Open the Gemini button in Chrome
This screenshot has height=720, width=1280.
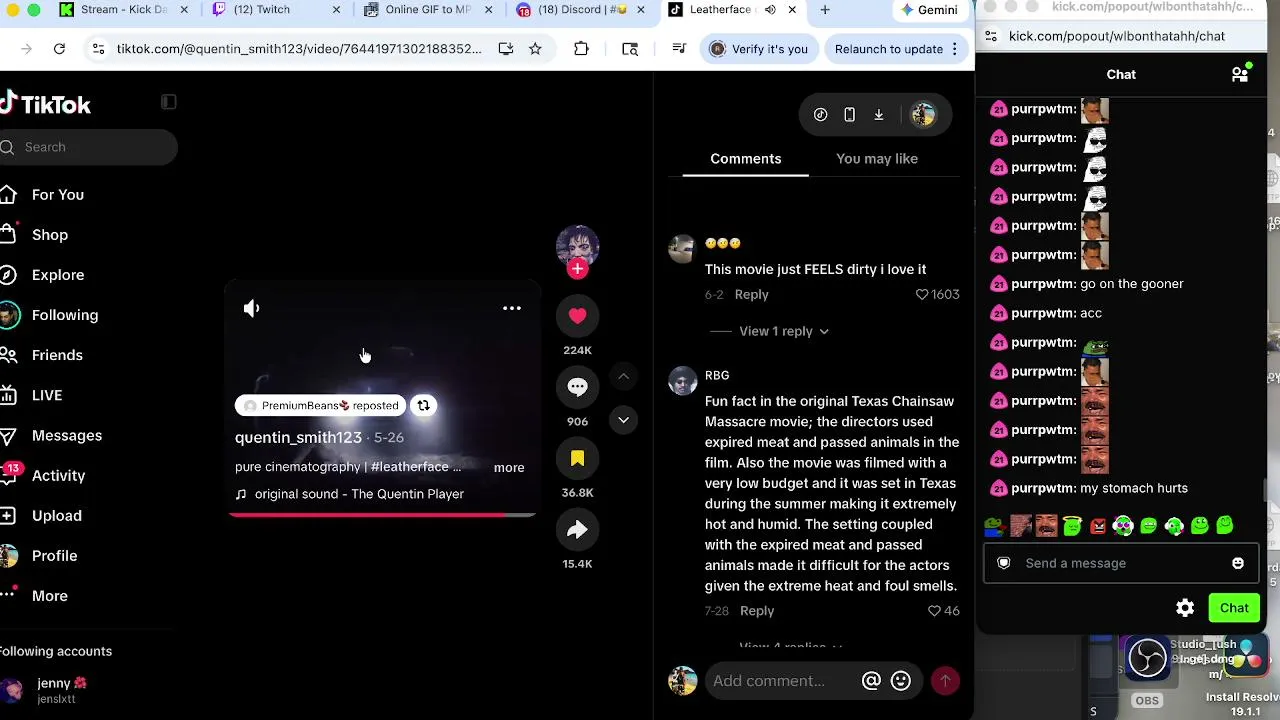pos(930,10)
